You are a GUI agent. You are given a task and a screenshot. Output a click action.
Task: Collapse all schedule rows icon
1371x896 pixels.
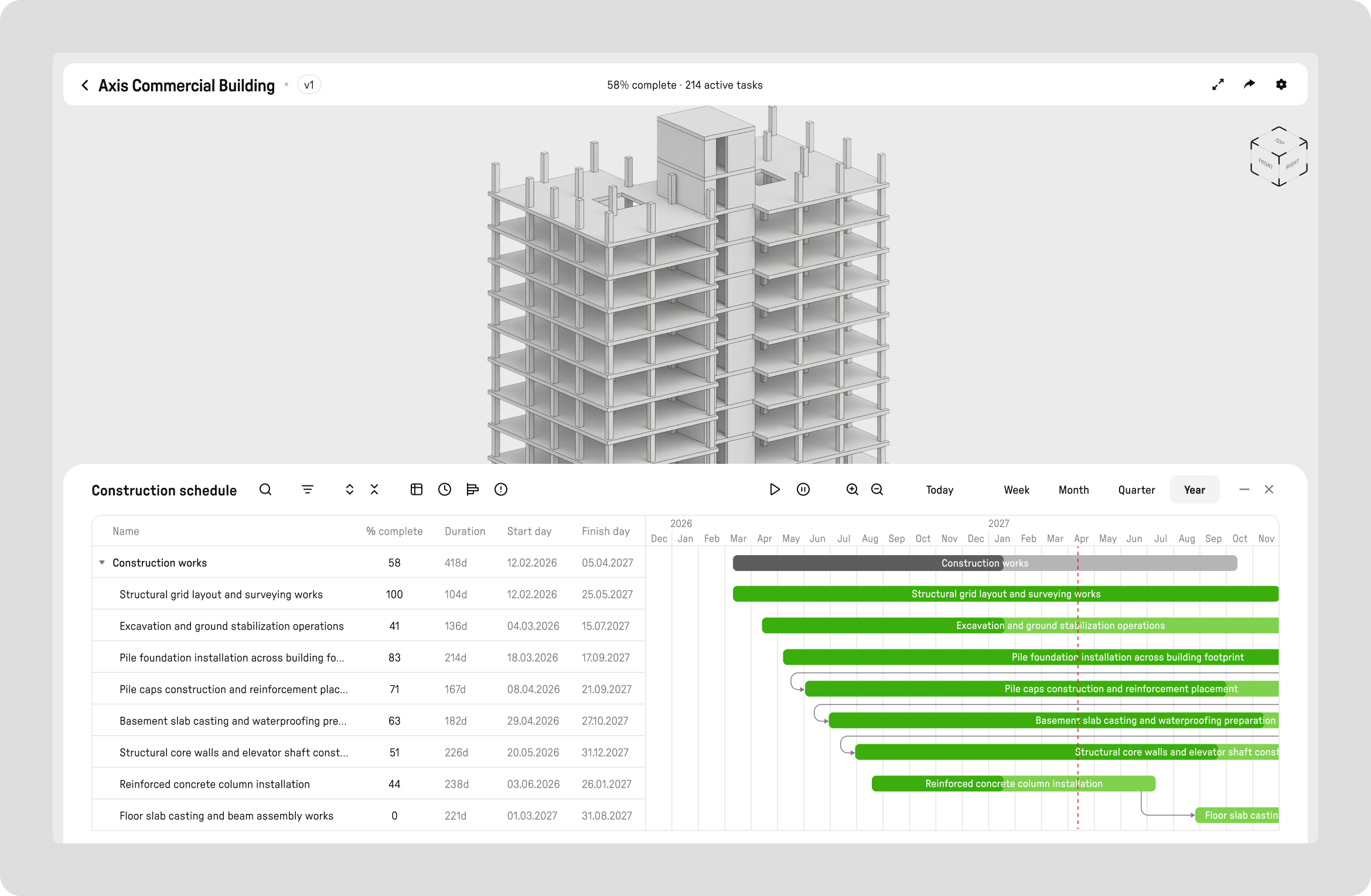point(374,490)
